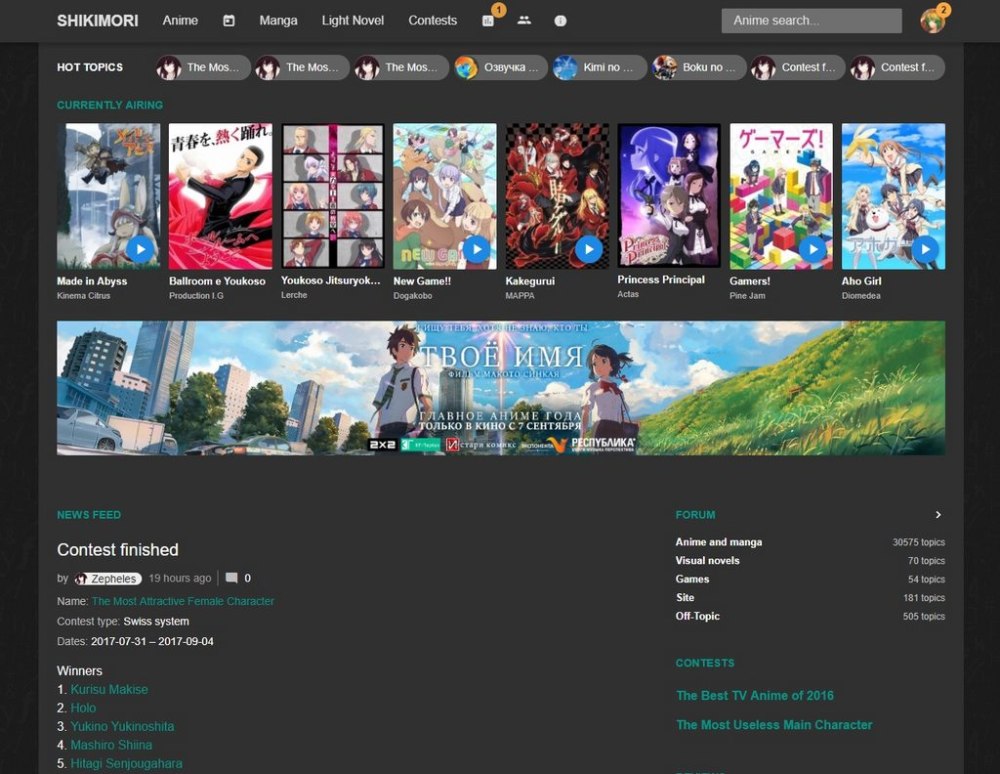
Task: Open the Gamers! title link
Action: coord(750,281)
